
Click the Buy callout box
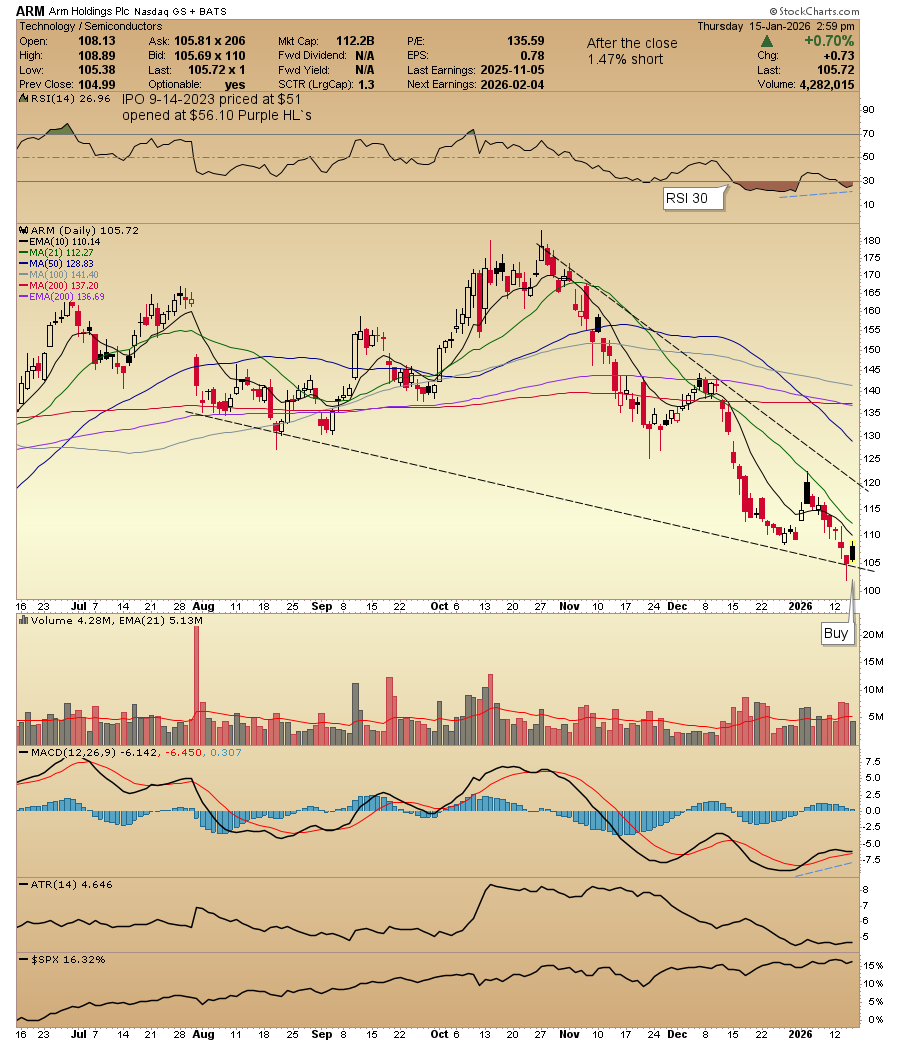[836, 633]
